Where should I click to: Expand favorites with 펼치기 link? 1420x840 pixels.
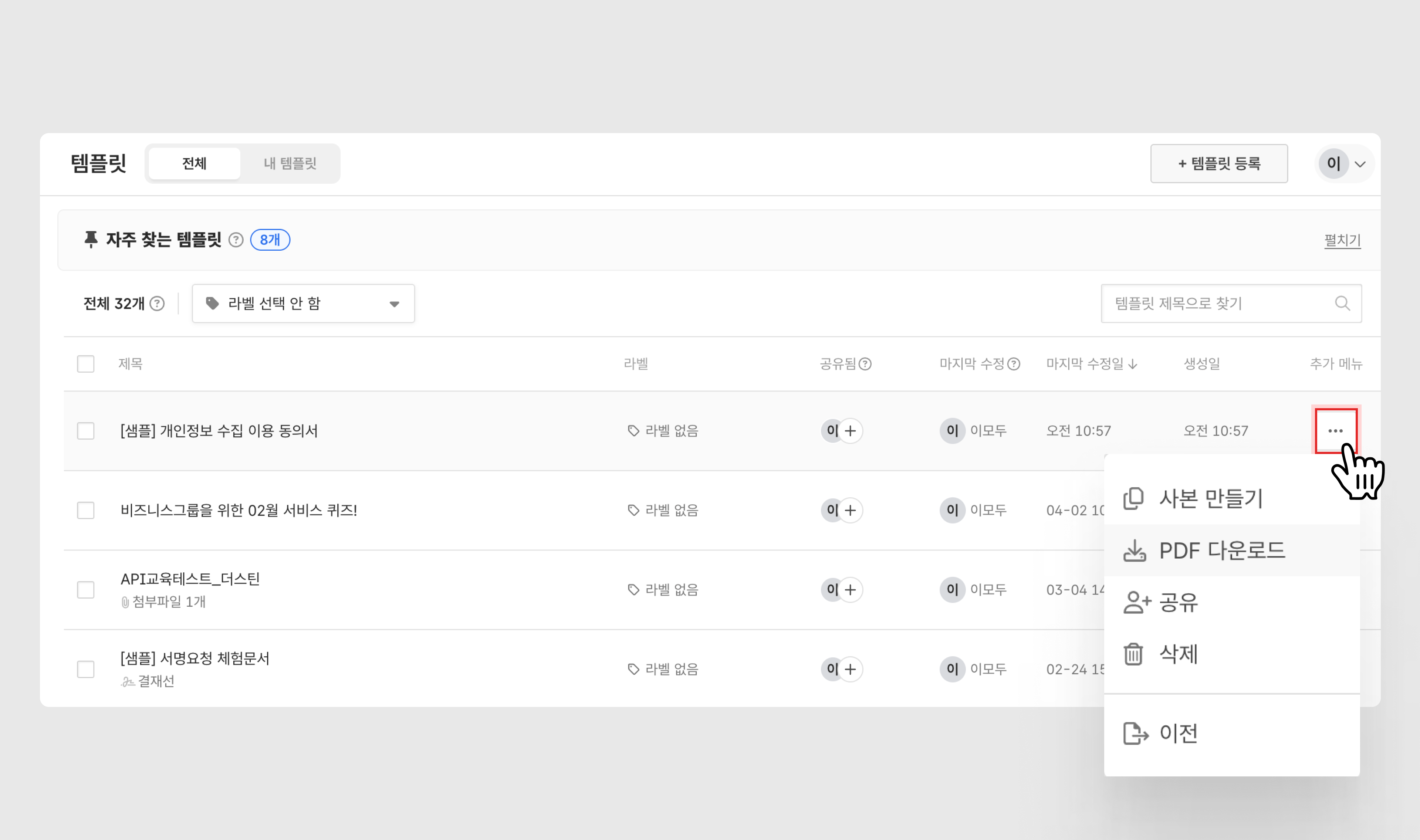pyautogui.click(x=1342, y=240)
